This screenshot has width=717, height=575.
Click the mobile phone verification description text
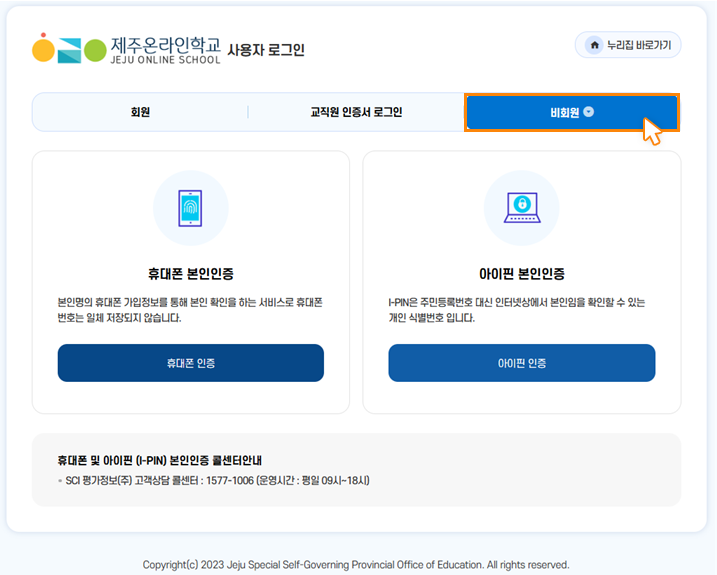tap(190, 309)
